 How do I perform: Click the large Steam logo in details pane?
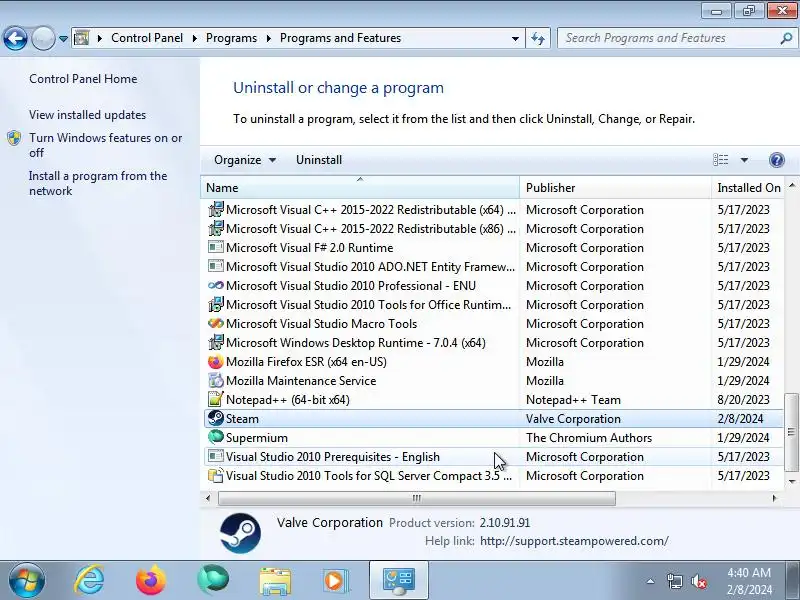[x=240, y=533]
